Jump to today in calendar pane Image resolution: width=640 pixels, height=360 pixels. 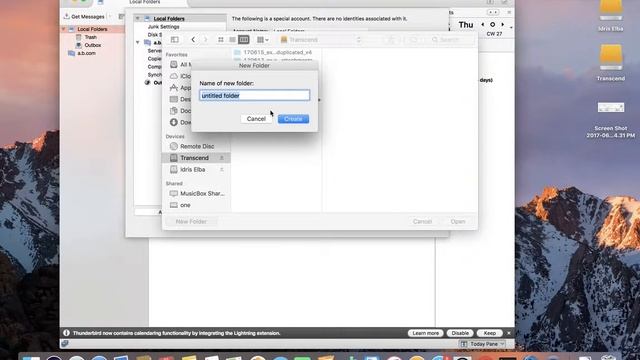pos(493,24)
